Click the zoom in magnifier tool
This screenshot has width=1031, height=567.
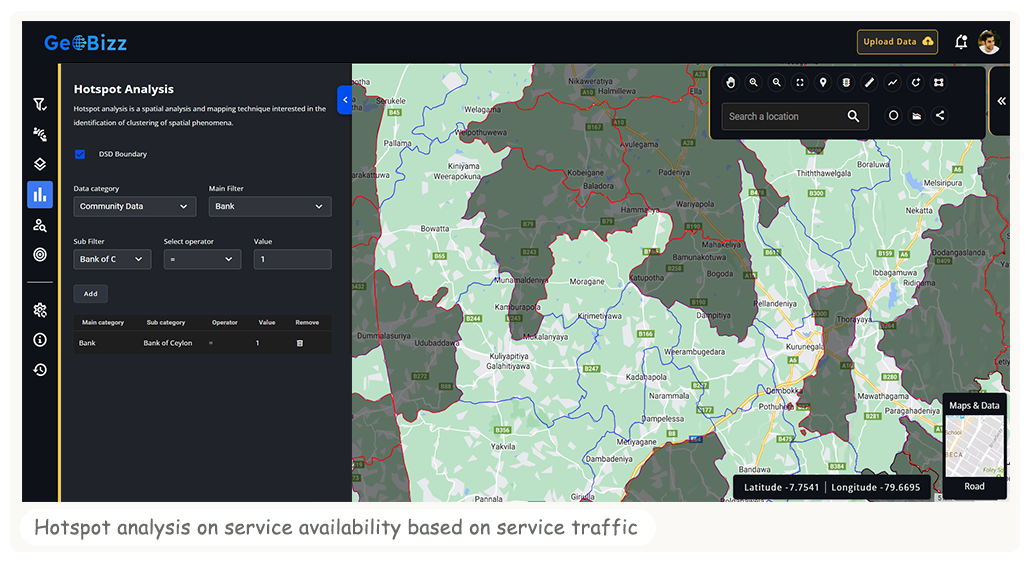pos(754,82)
